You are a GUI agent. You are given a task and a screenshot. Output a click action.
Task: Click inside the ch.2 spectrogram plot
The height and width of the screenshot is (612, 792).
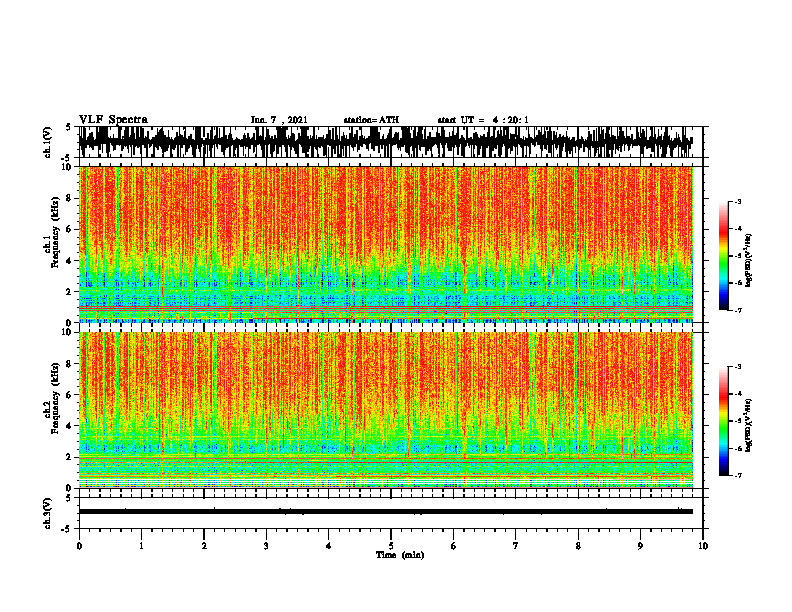pyautogui.click(x=386, y=410)
